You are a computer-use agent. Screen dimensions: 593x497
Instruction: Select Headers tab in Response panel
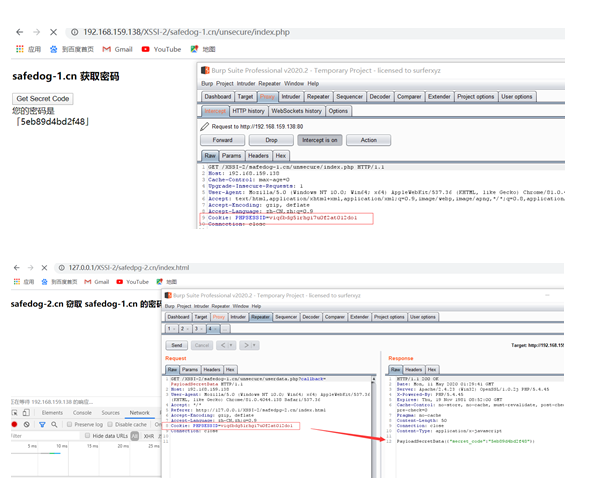point(413,370)
